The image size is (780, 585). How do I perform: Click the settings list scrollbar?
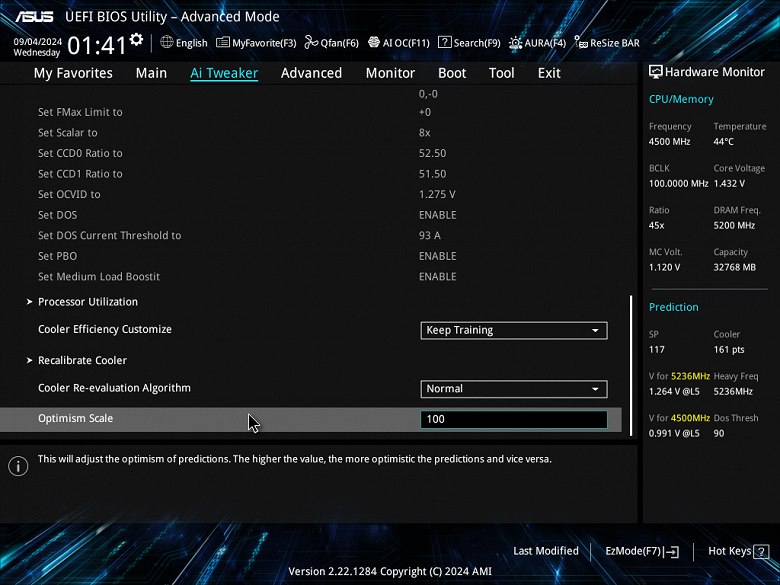click(x=631, y=366)
